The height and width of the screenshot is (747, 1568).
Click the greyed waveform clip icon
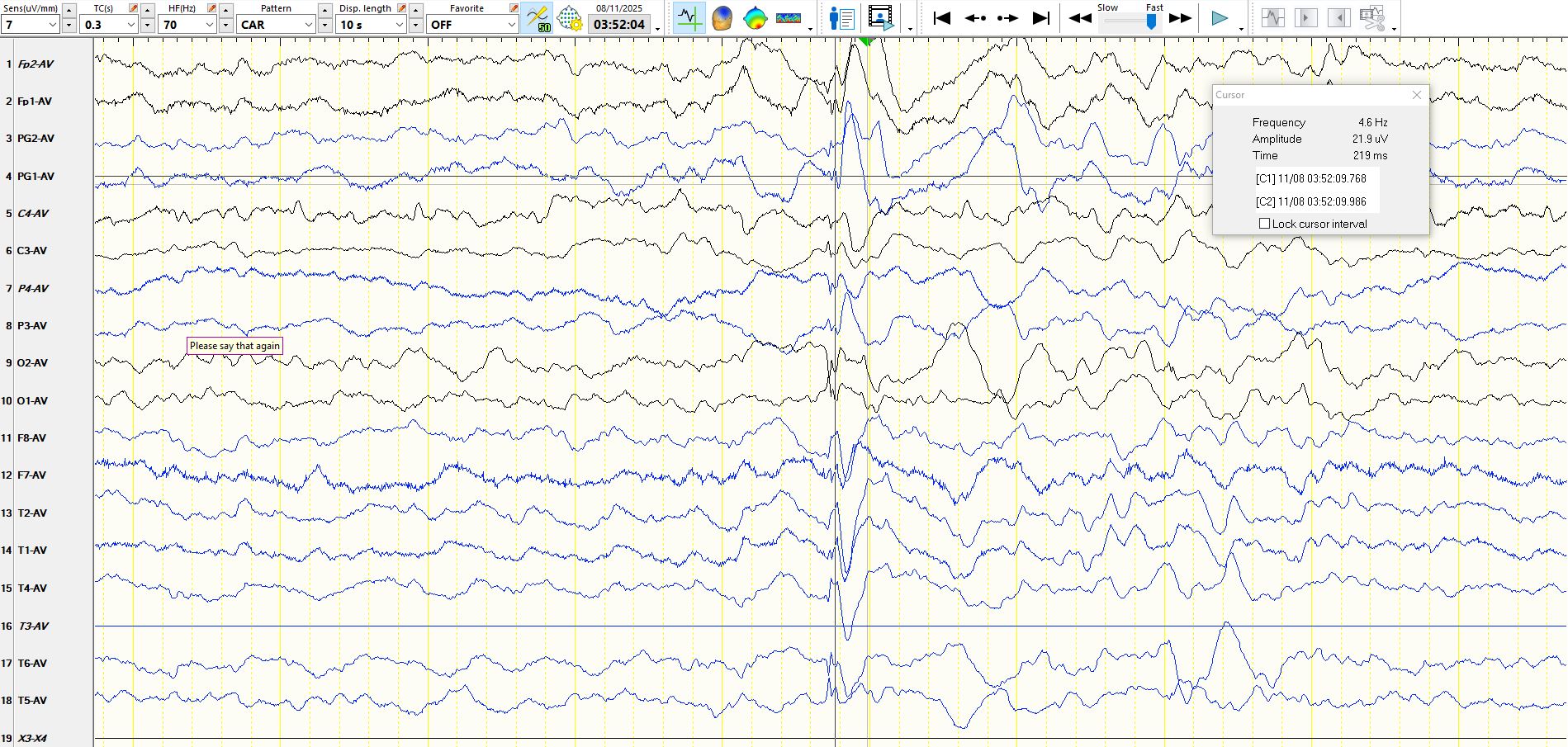tap(1273, 17)
